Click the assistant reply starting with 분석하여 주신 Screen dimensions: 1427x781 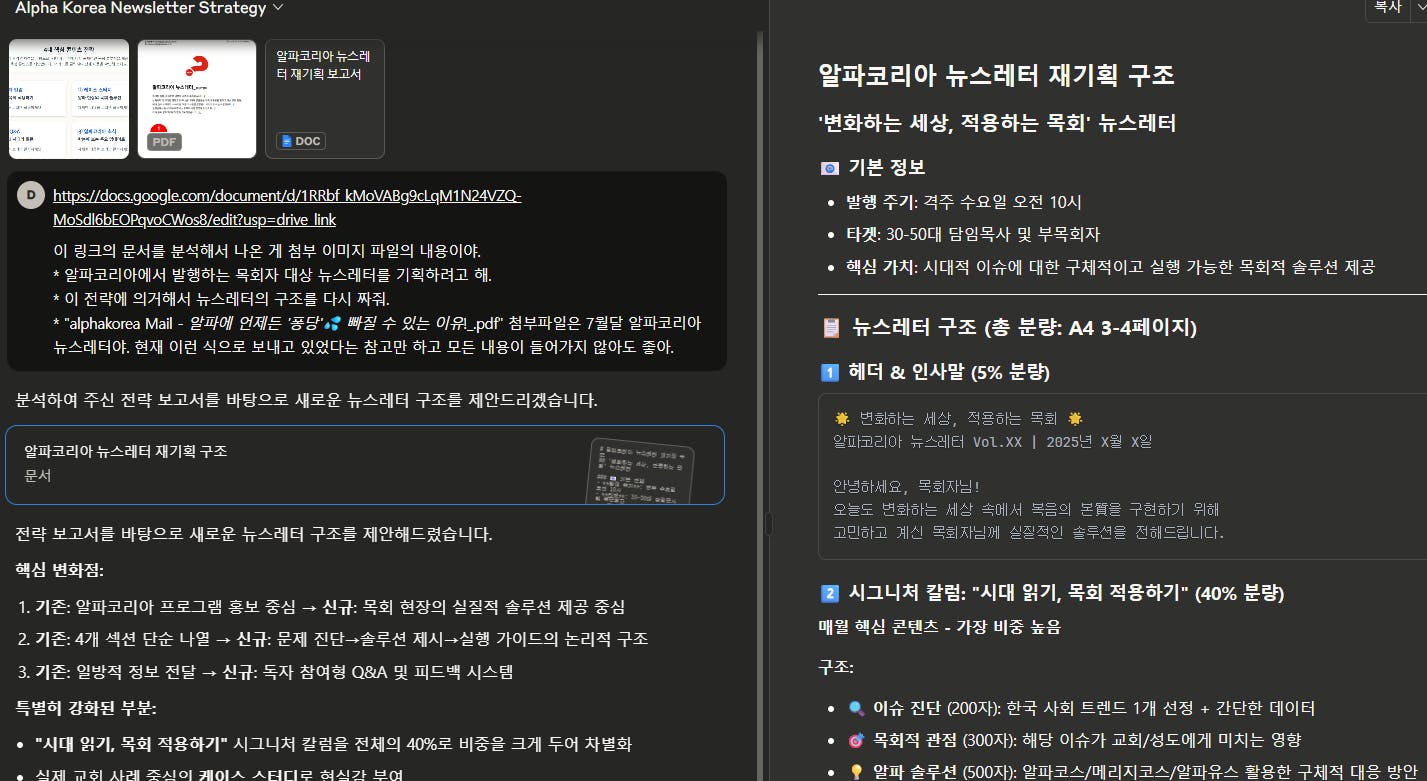(306, 400)
